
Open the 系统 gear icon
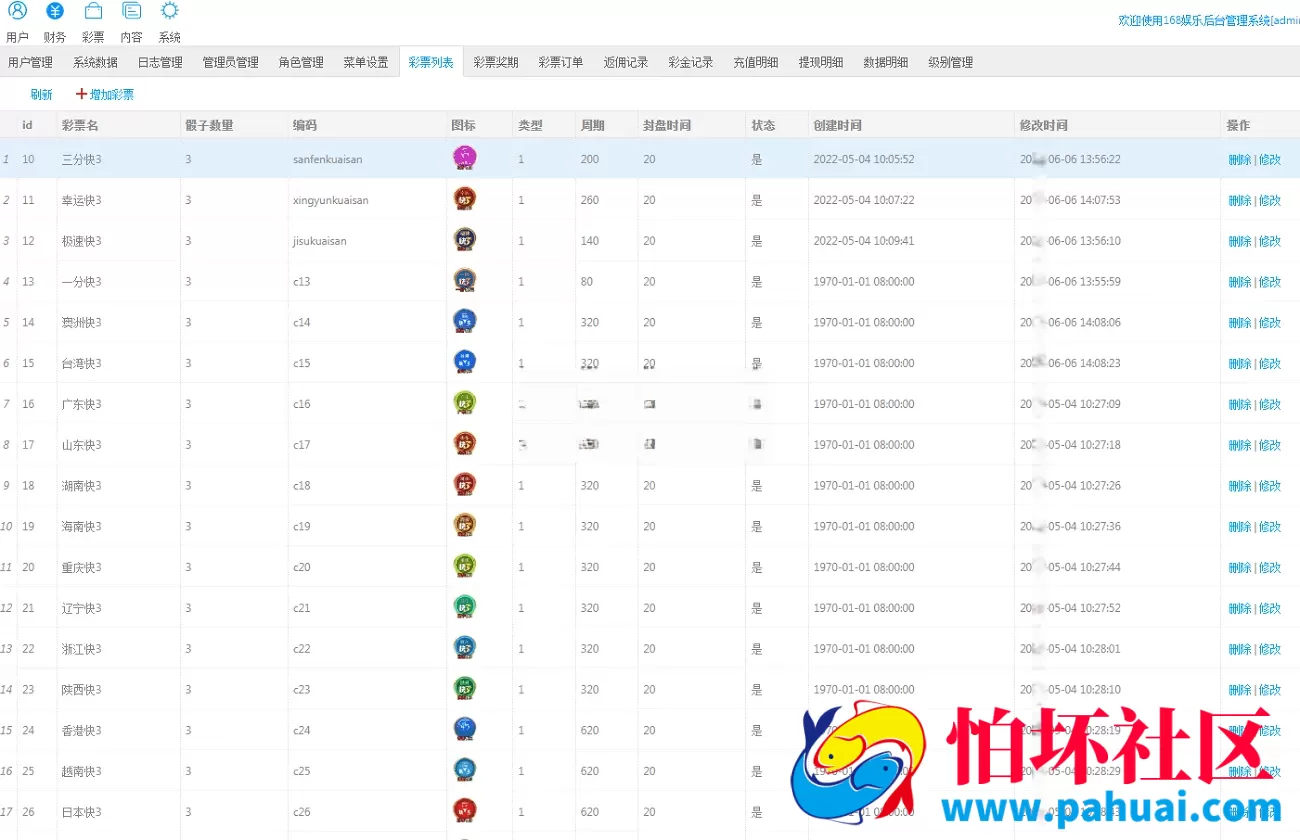pos(170,11)
